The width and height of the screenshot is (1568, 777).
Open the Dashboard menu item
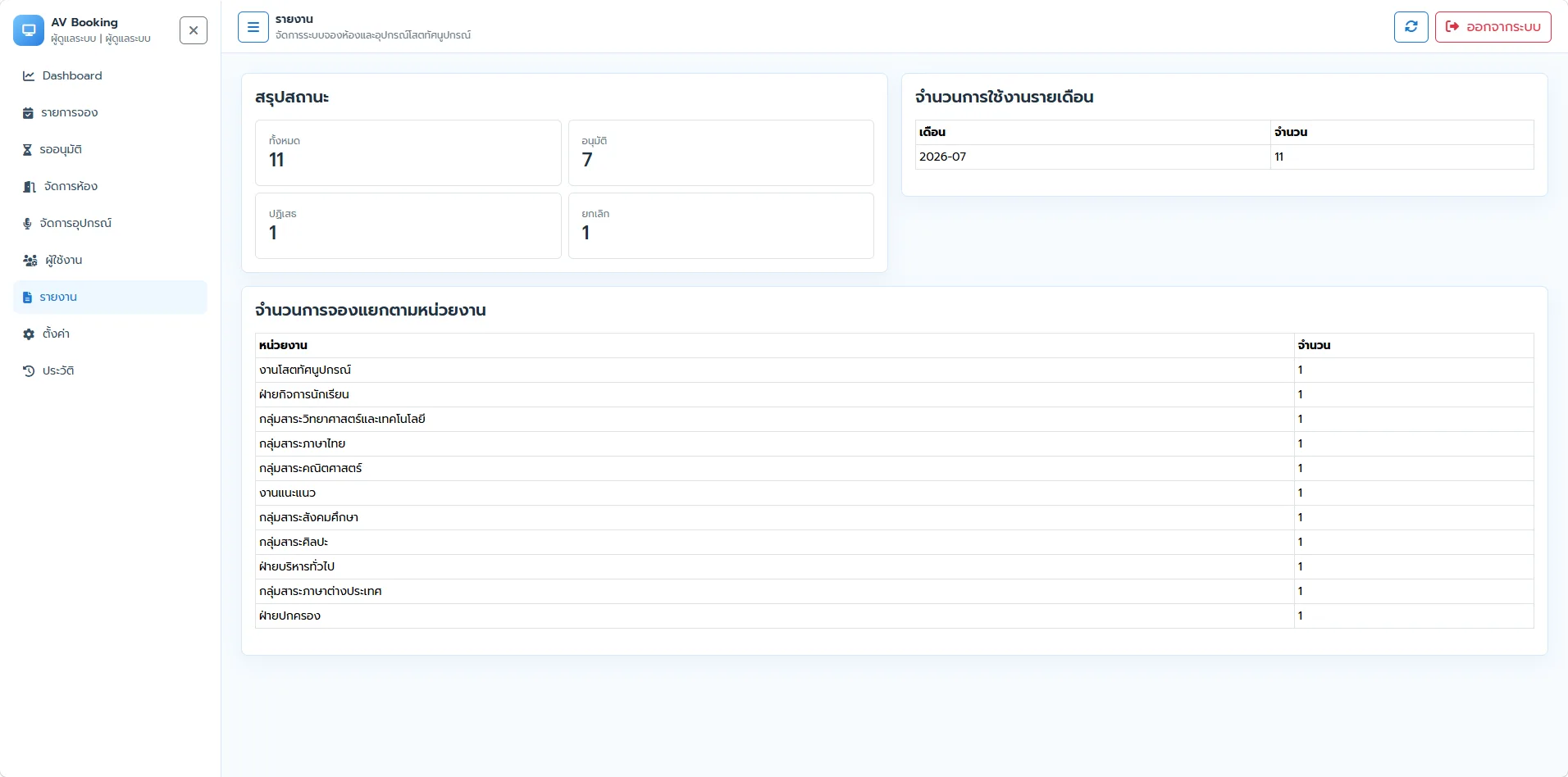click(110, 75)
